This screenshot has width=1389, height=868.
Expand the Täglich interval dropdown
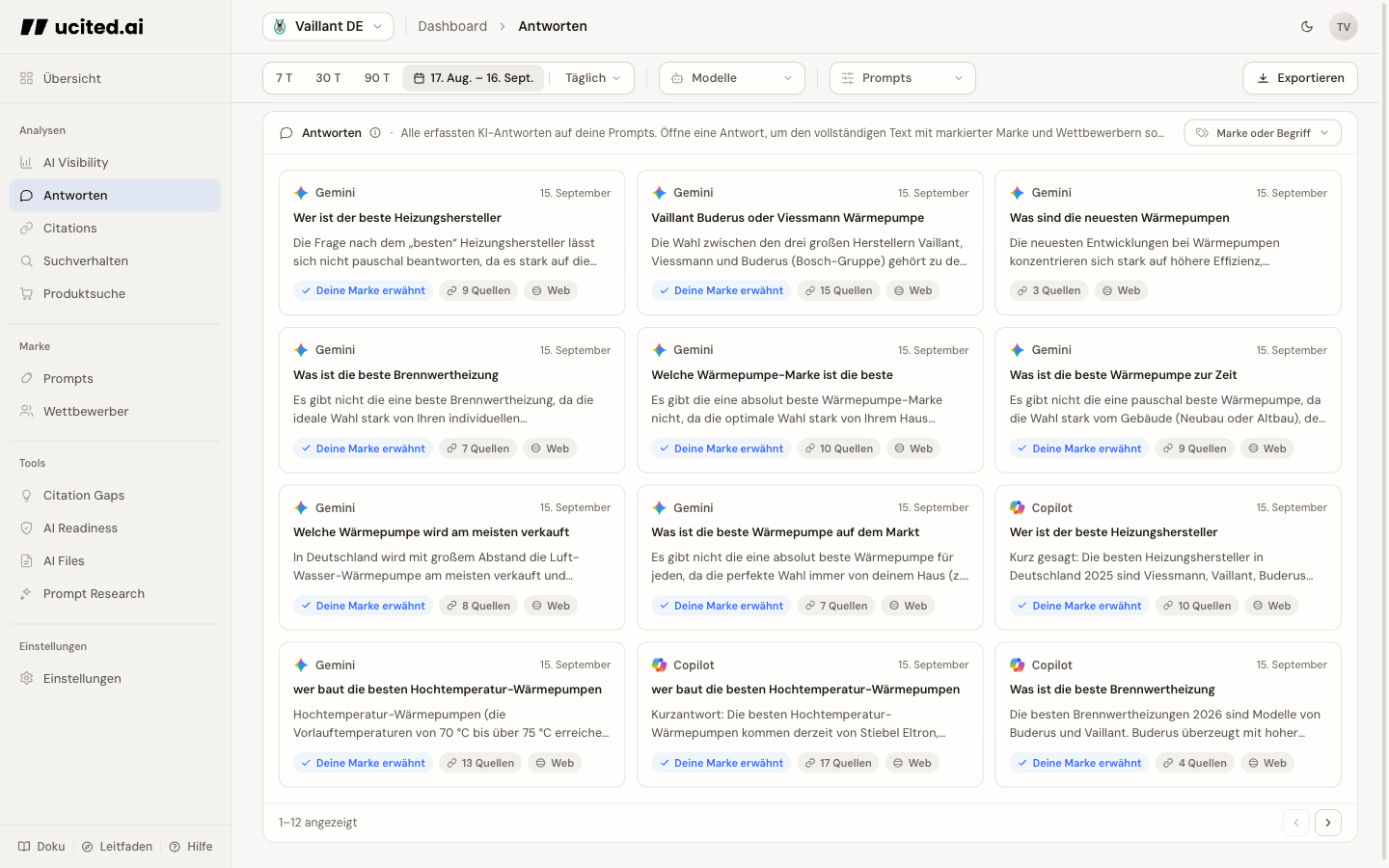tap(592, 78)
